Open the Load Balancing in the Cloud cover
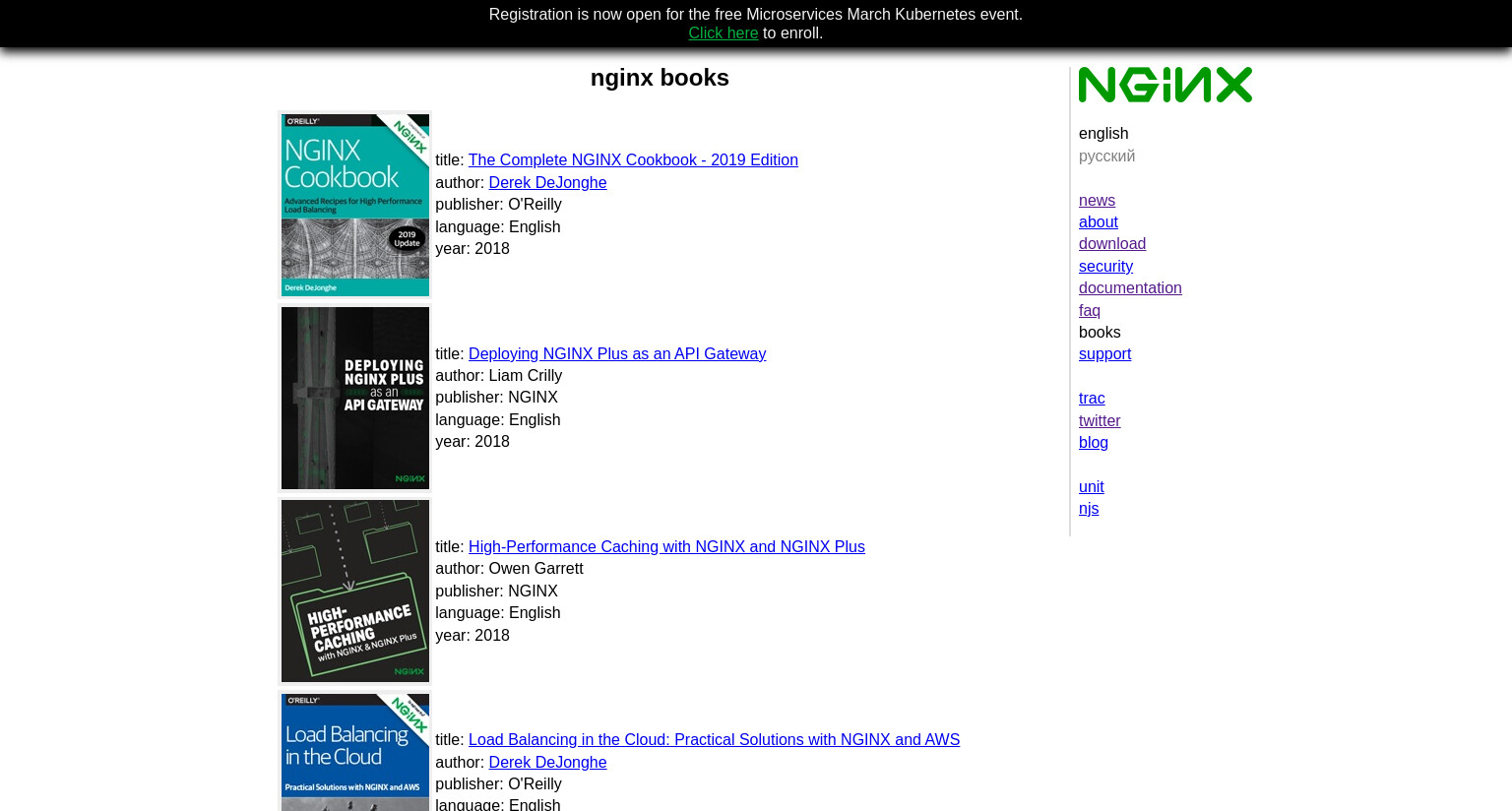1512x811 pixels. point(355,752)
